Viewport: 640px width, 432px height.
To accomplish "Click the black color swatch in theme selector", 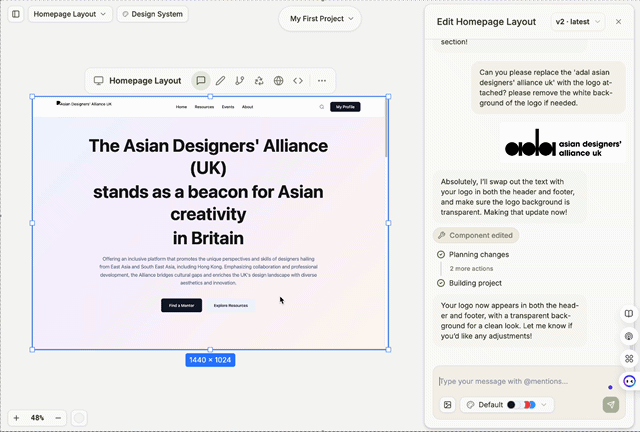I will click(x=511, y=405).
